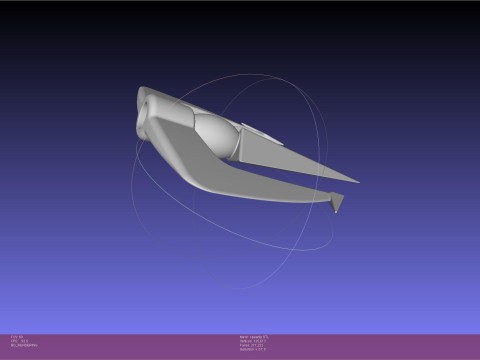Click the FPS readout in info bar
480x360 pixels.
pos(19,341)
